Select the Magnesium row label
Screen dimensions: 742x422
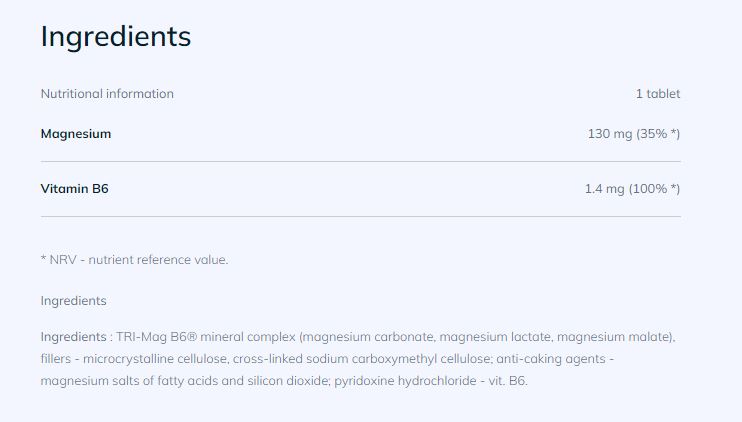coord(76,134)
